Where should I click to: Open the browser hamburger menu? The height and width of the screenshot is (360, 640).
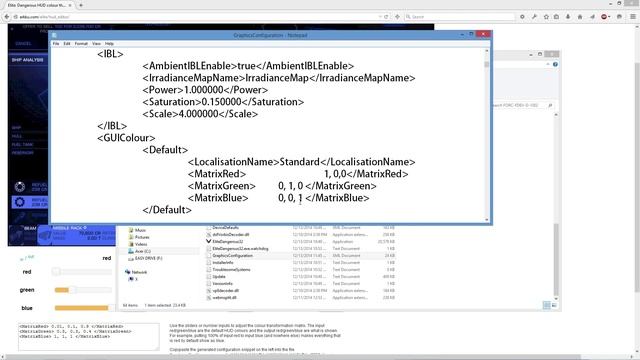click(x=633, y=17)
